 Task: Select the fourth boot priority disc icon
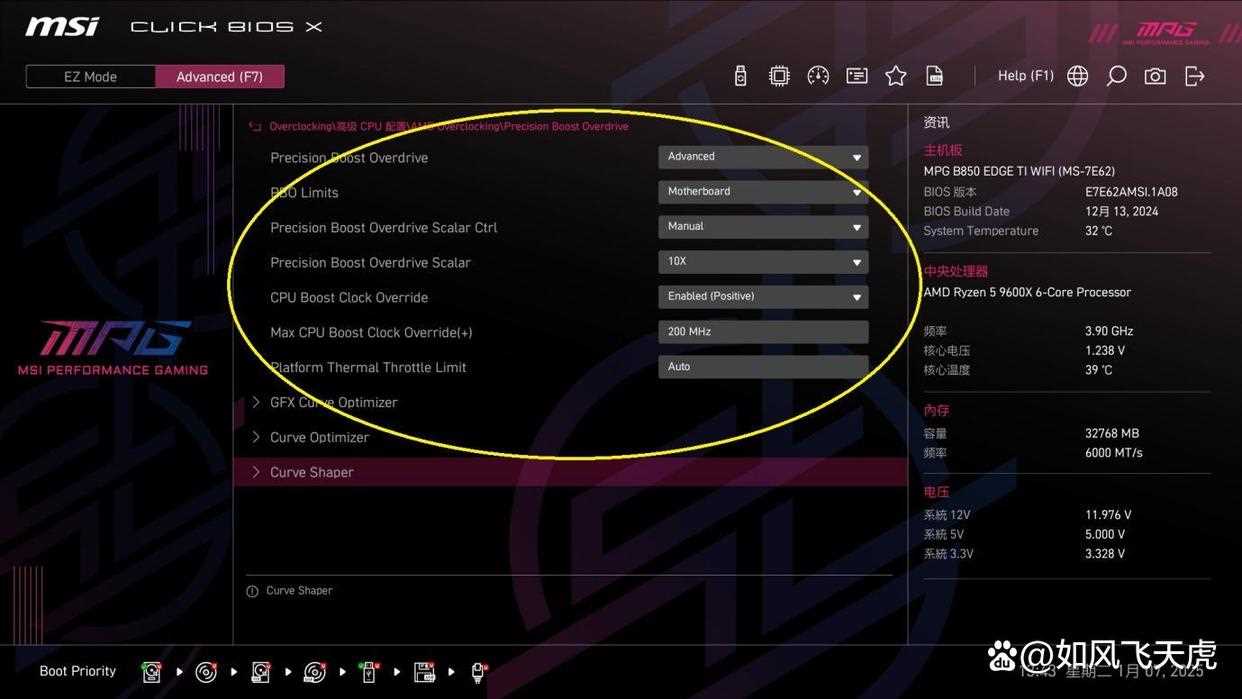314,672
